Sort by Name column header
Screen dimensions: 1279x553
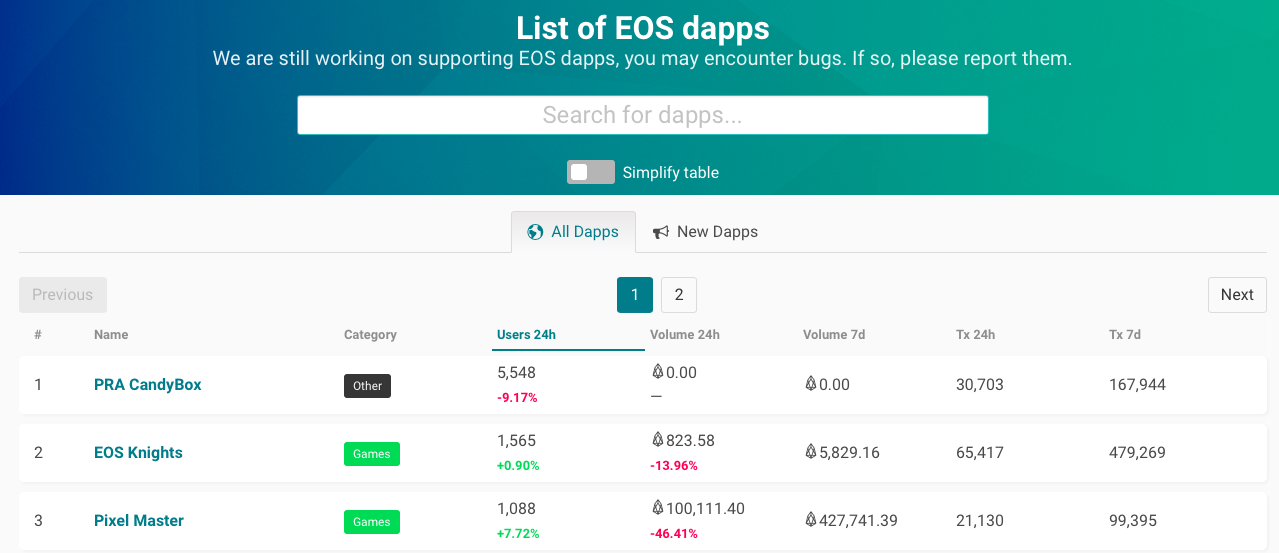(x=111, y=335)
